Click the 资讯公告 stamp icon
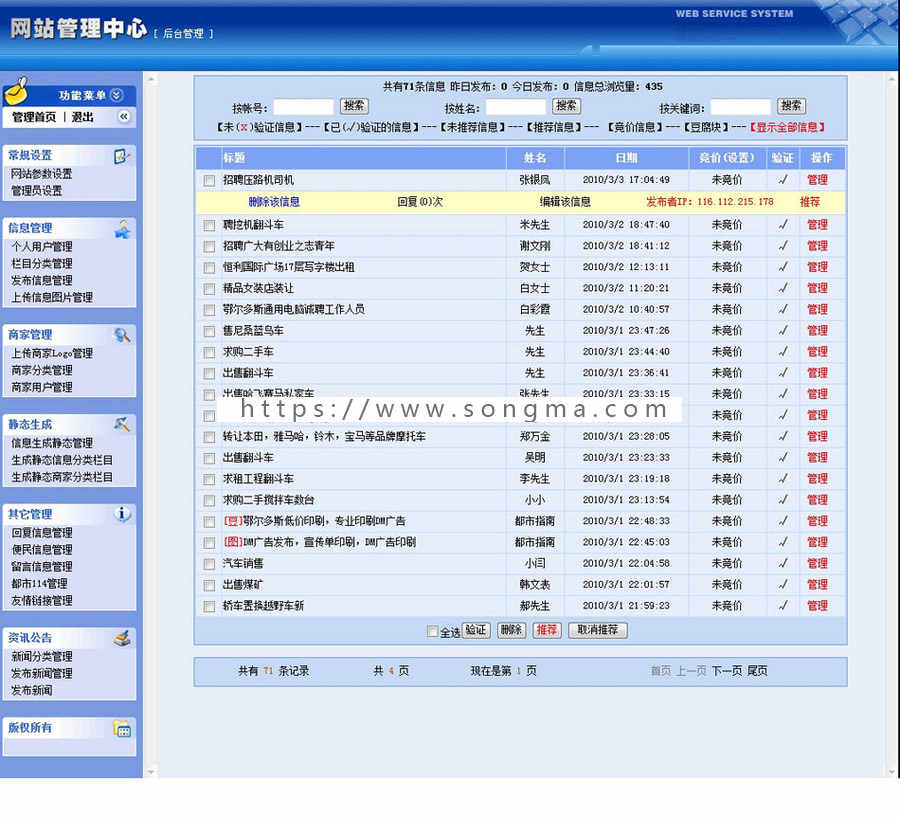900x818 pixels. pyautogui.click(x=122, y=638)
